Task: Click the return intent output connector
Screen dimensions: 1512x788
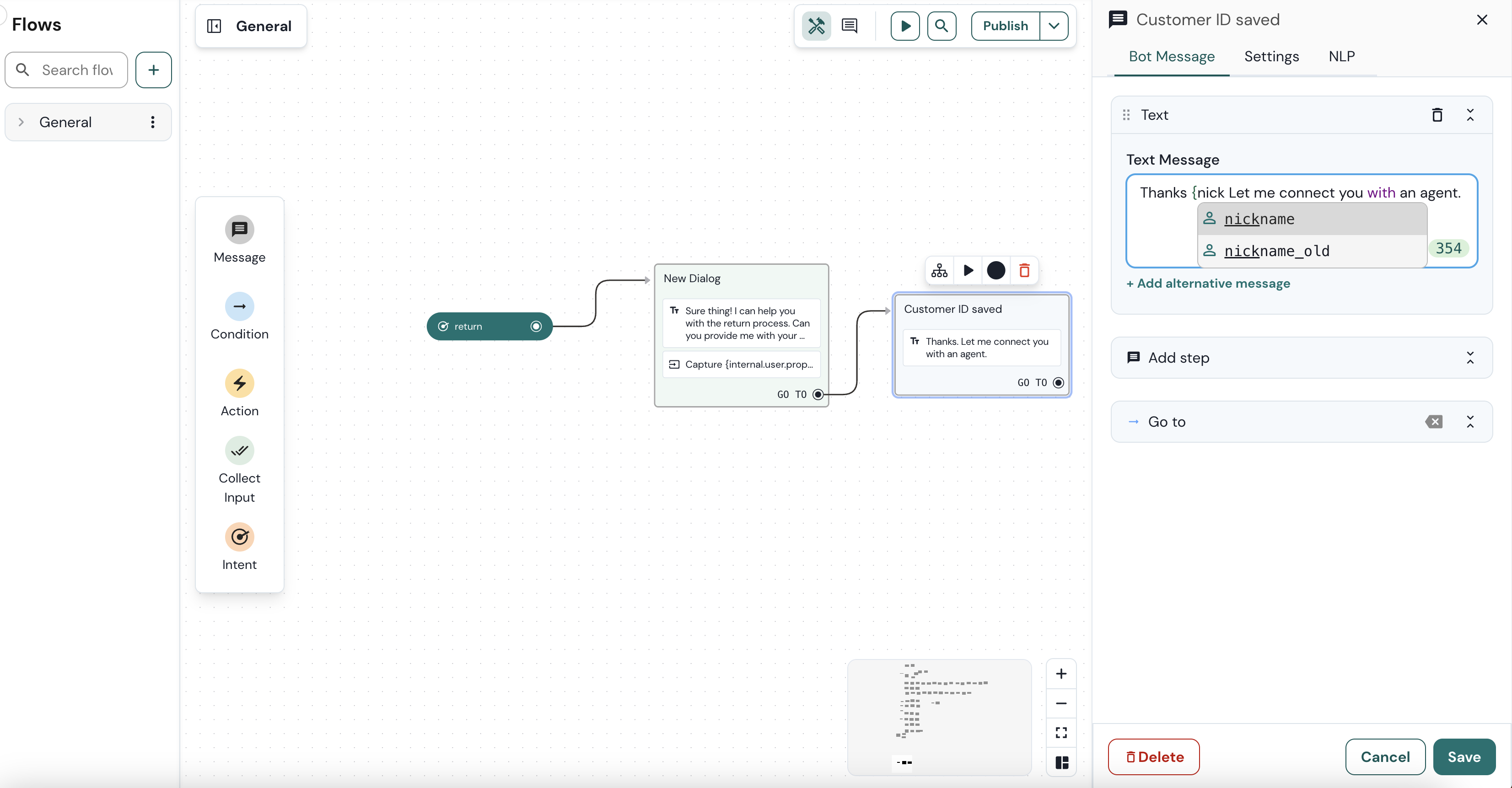Action: coord(536,326)
